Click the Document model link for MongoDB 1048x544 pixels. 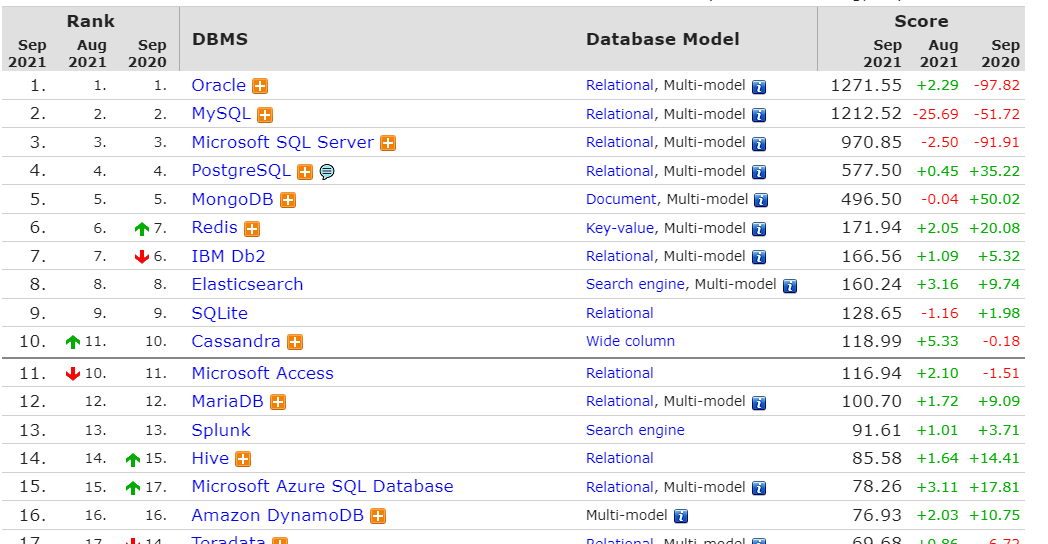(622, 199)
